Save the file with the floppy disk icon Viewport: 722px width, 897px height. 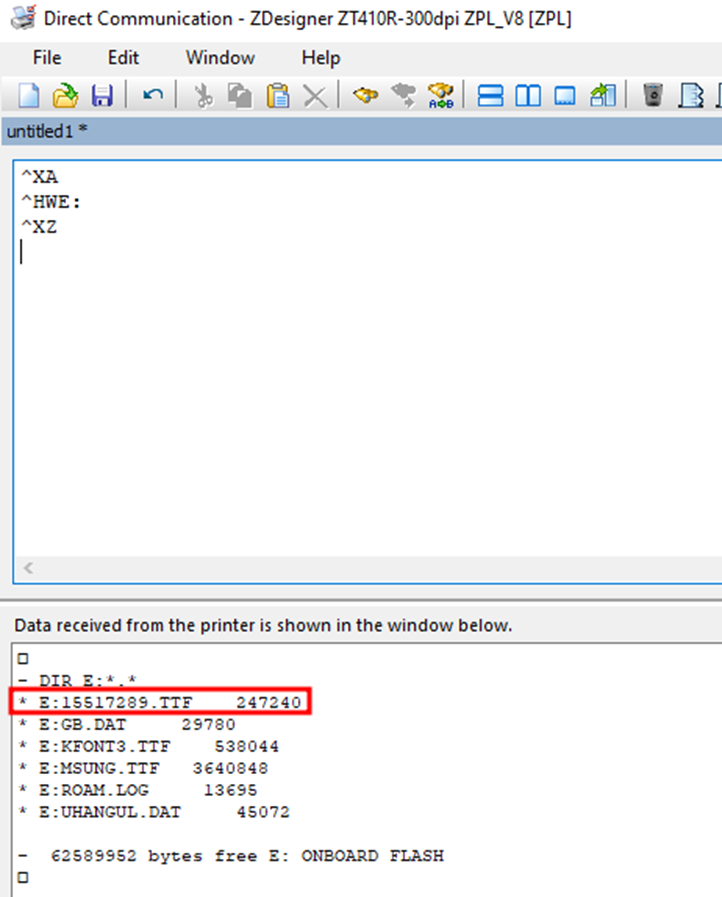102,95
